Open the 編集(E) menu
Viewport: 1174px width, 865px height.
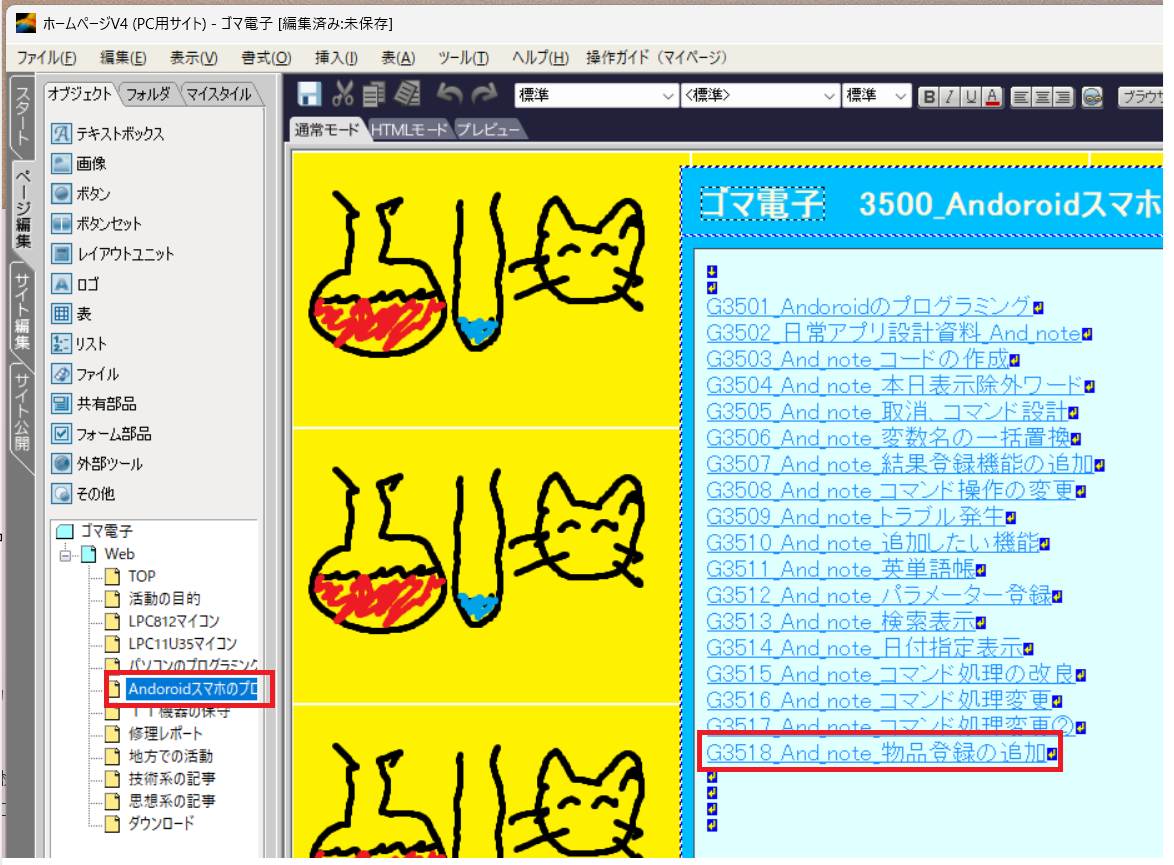point(123,58)
